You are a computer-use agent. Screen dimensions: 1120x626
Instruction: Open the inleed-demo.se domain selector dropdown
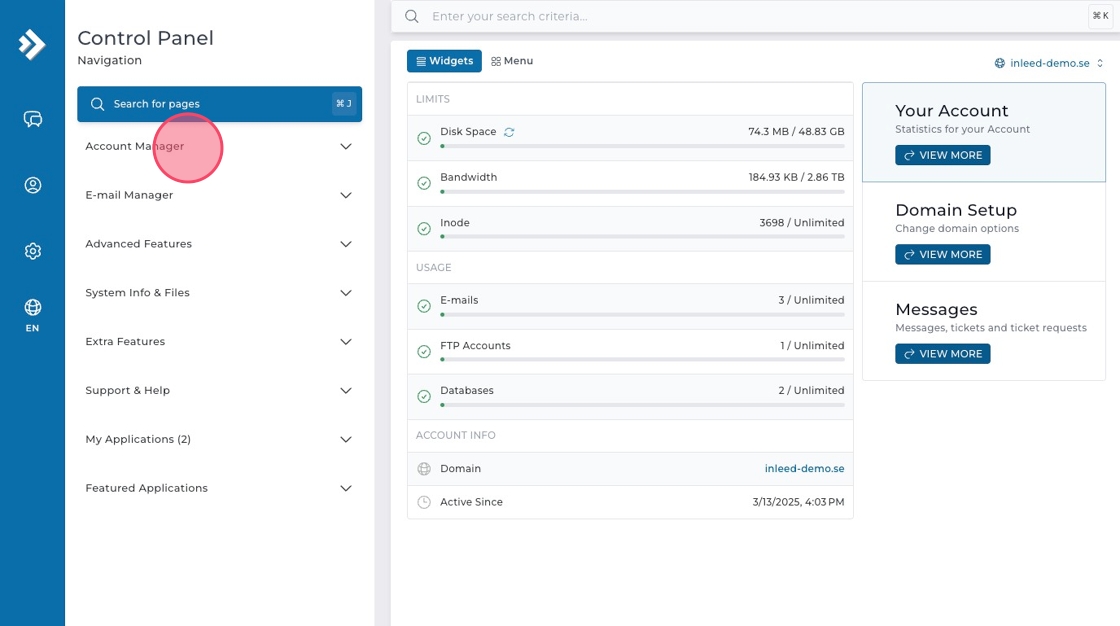(1049, 63)
